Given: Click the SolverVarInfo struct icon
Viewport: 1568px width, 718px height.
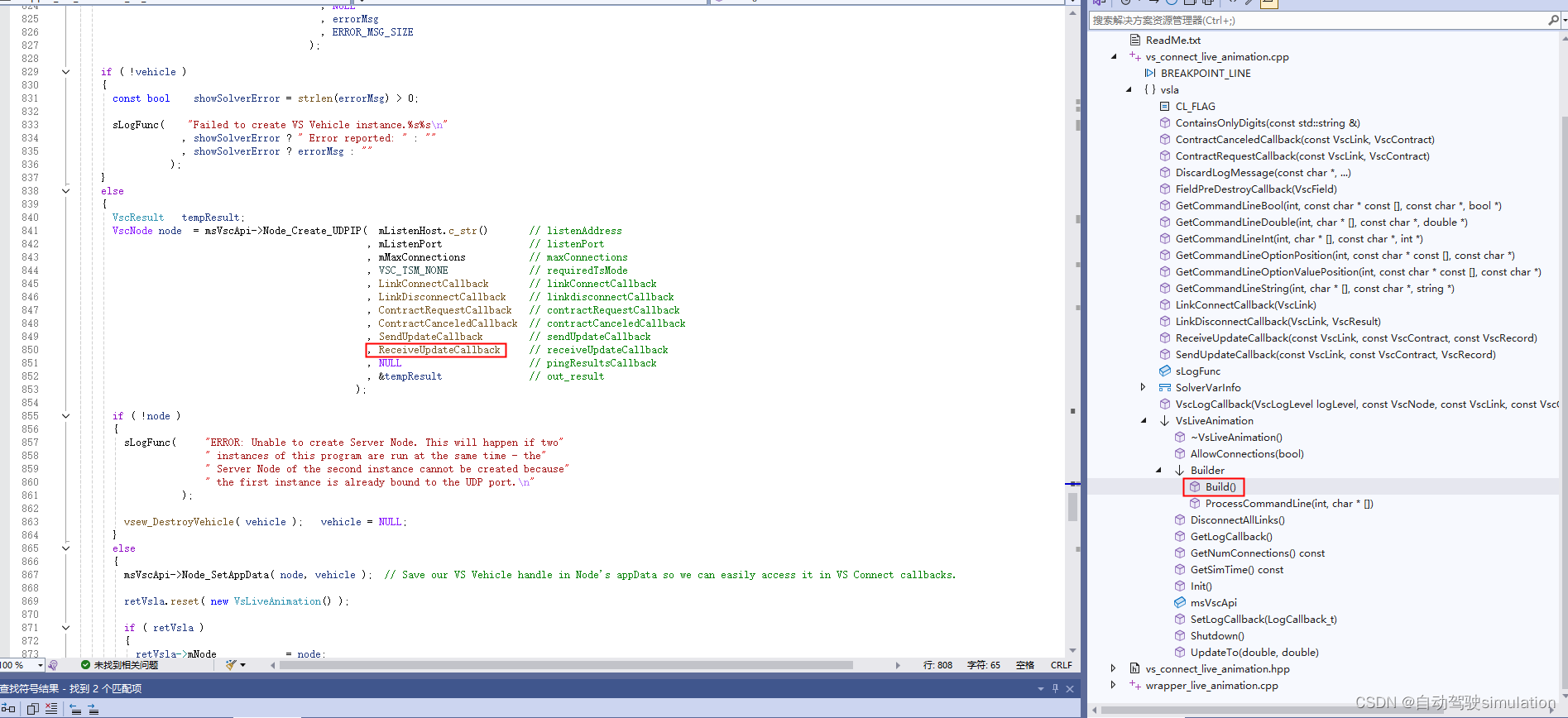Looking at the screenshot, I should (x=1165, y=387).
